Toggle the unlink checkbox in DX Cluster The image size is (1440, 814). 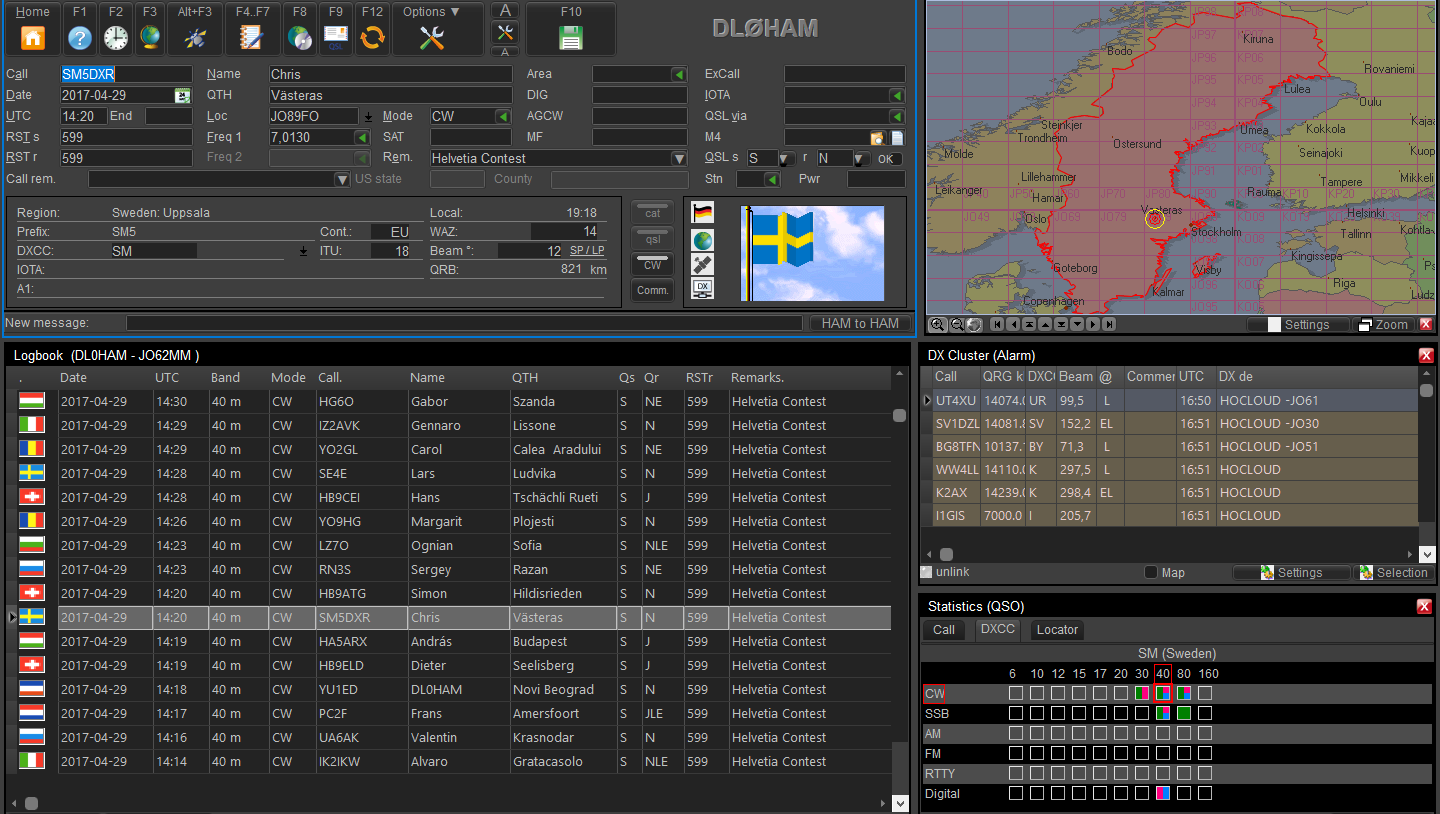point(926,572)
